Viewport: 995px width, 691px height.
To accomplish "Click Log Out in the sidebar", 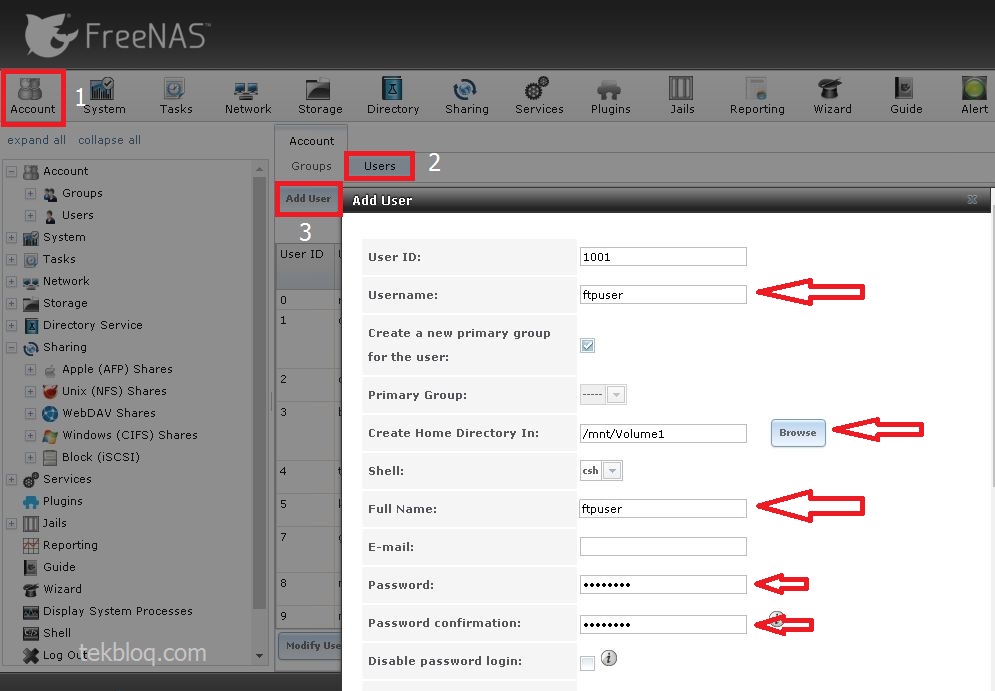I will (64, 655).
